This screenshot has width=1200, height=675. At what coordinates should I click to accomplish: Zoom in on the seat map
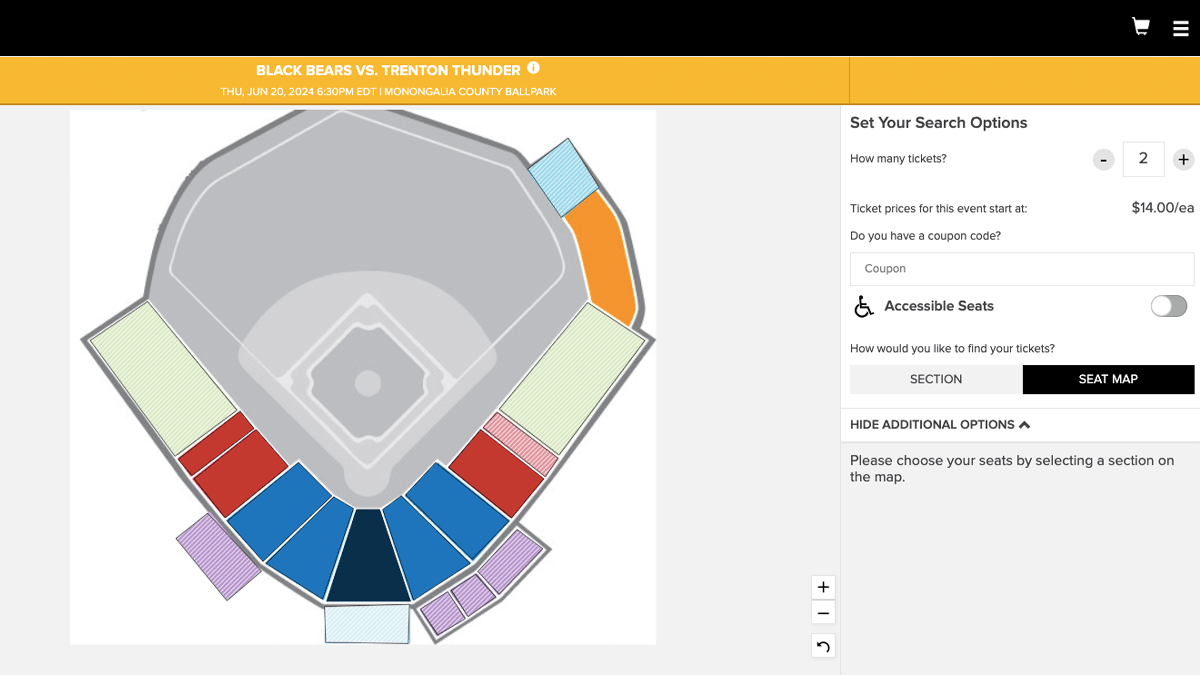(x=823, y=587)
